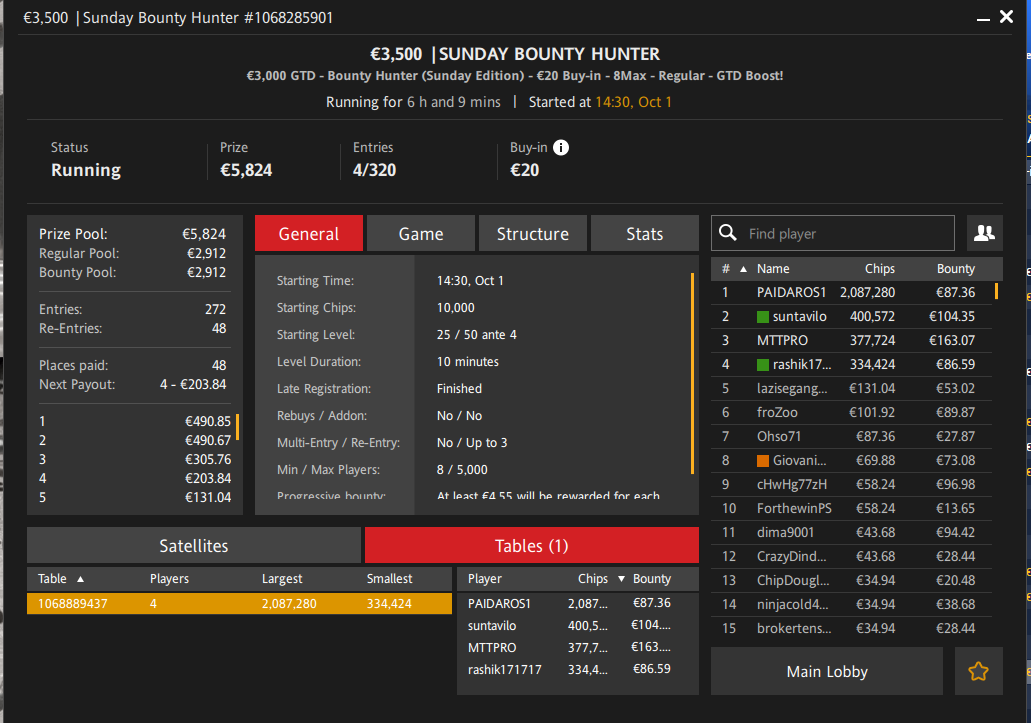Select player dima9001 in ranking
This screenshot has width=1031, height=723.
click(x=851, y=532)
